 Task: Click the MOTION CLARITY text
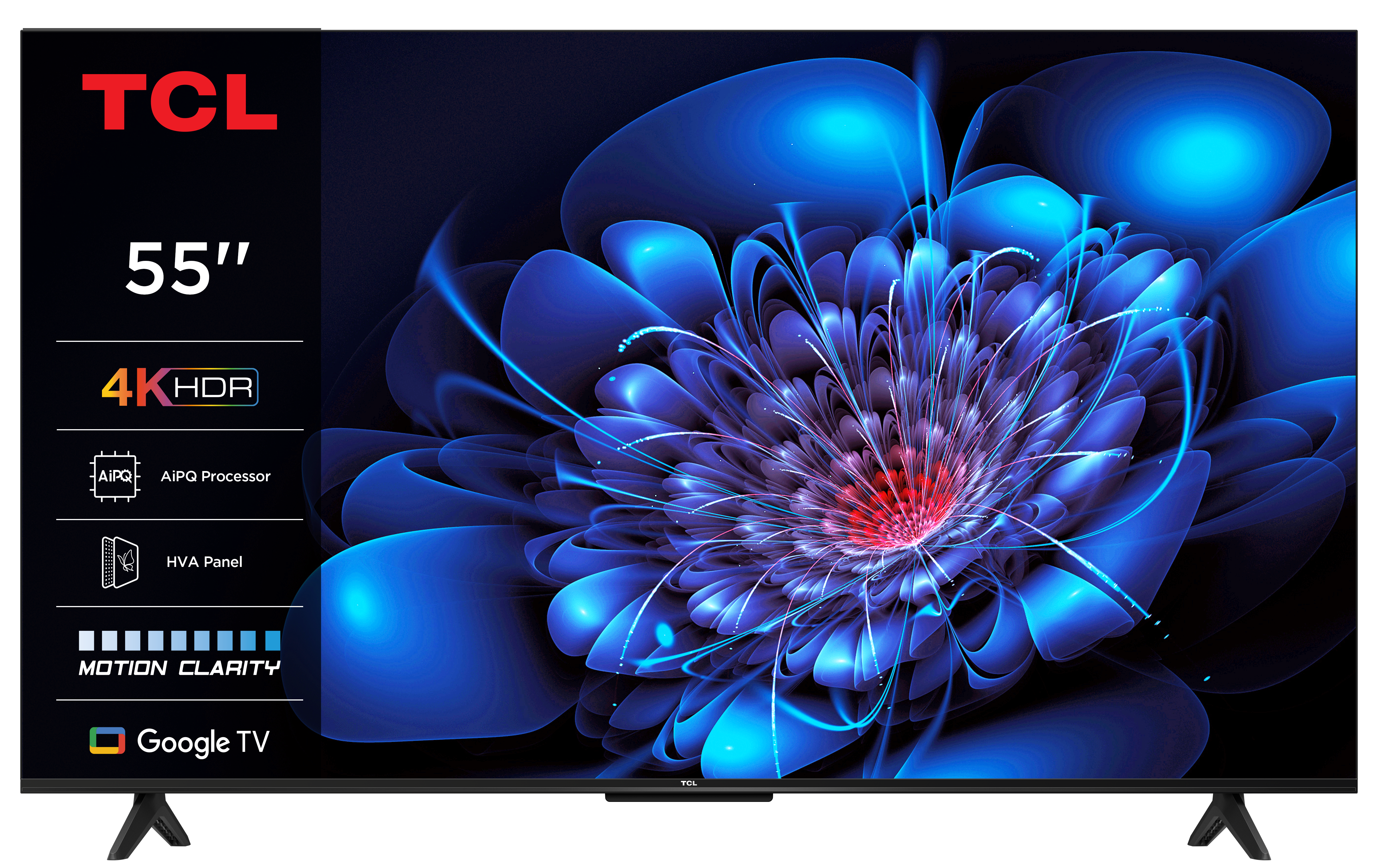(179, 668)
